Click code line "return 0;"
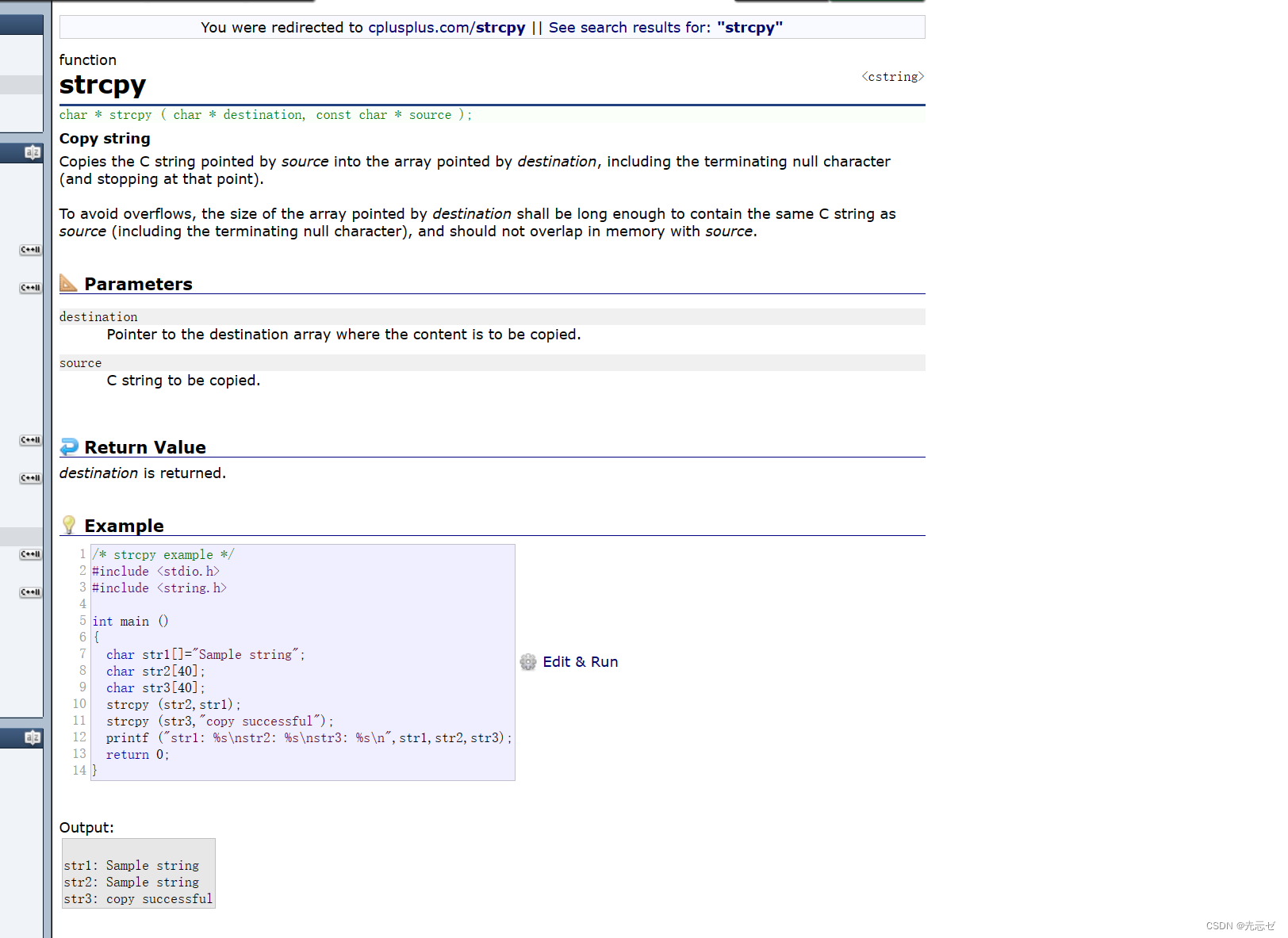This screenshot has height=938, width=1288. click(x=138, y=755)
